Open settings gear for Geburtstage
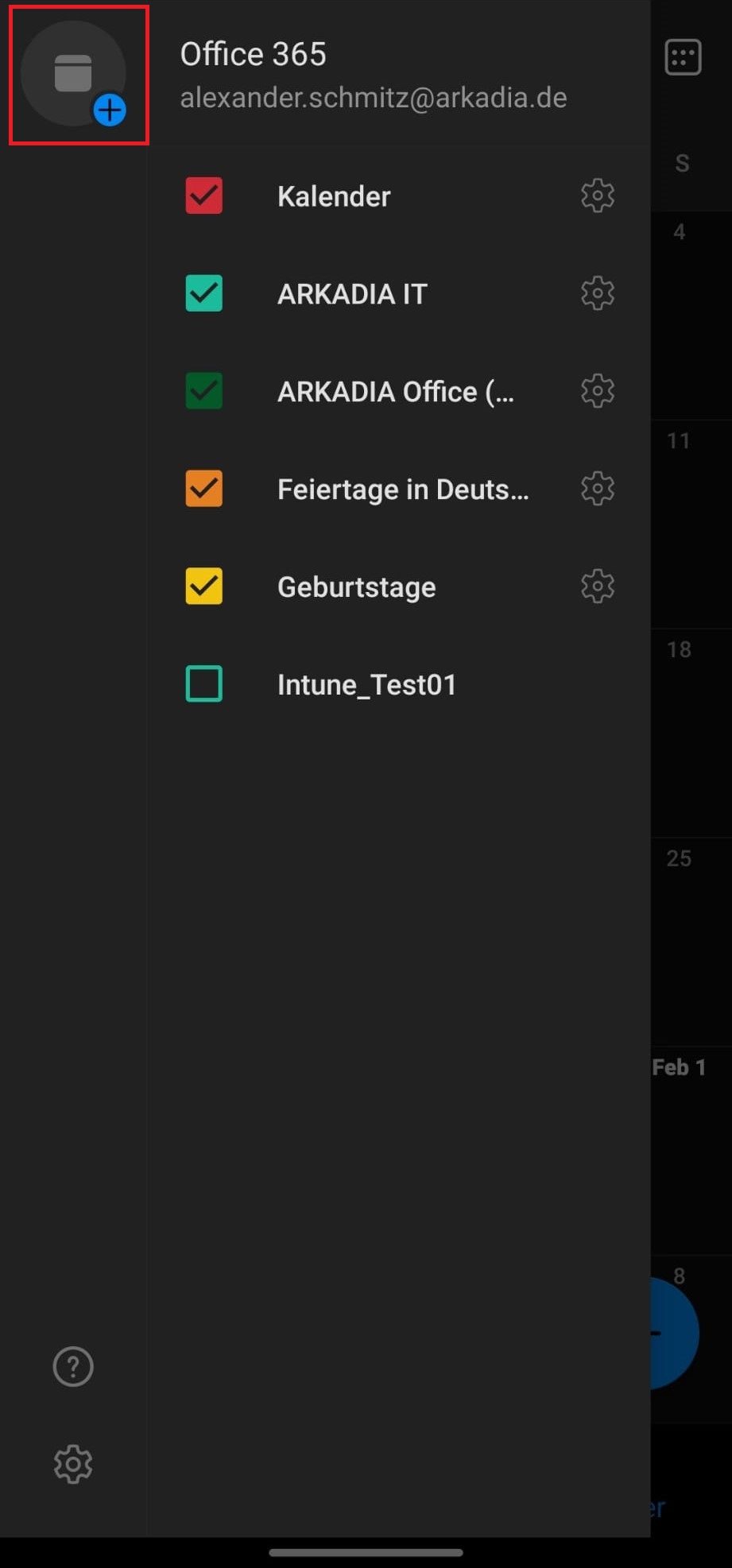This screenshot has width=732, height=1568. click(x=598, y=587)
